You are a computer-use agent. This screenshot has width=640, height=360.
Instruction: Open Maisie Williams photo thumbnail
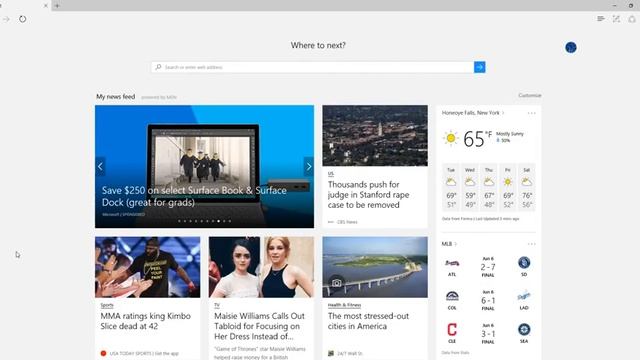262,267
